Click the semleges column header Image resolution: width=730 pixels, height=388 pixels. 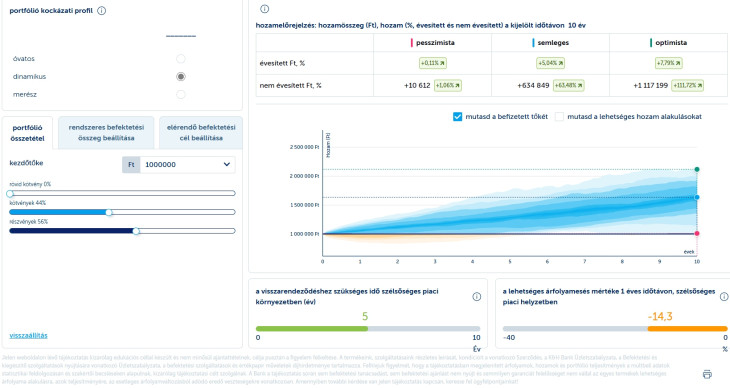(550, 42)
